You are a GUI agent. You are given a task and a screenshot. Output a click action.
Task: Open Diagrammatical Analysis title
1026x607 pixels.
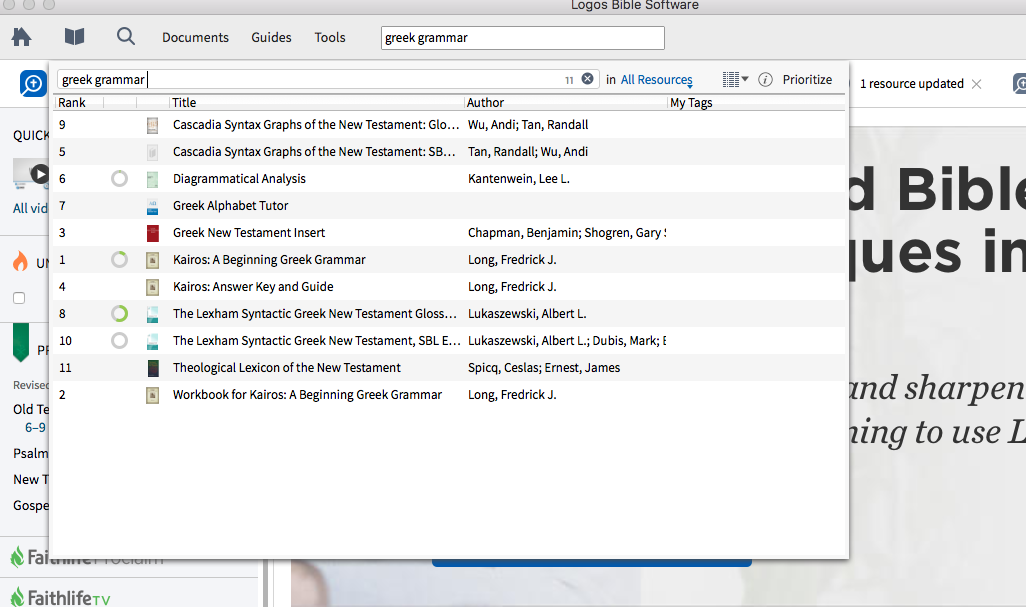(239, 179)
